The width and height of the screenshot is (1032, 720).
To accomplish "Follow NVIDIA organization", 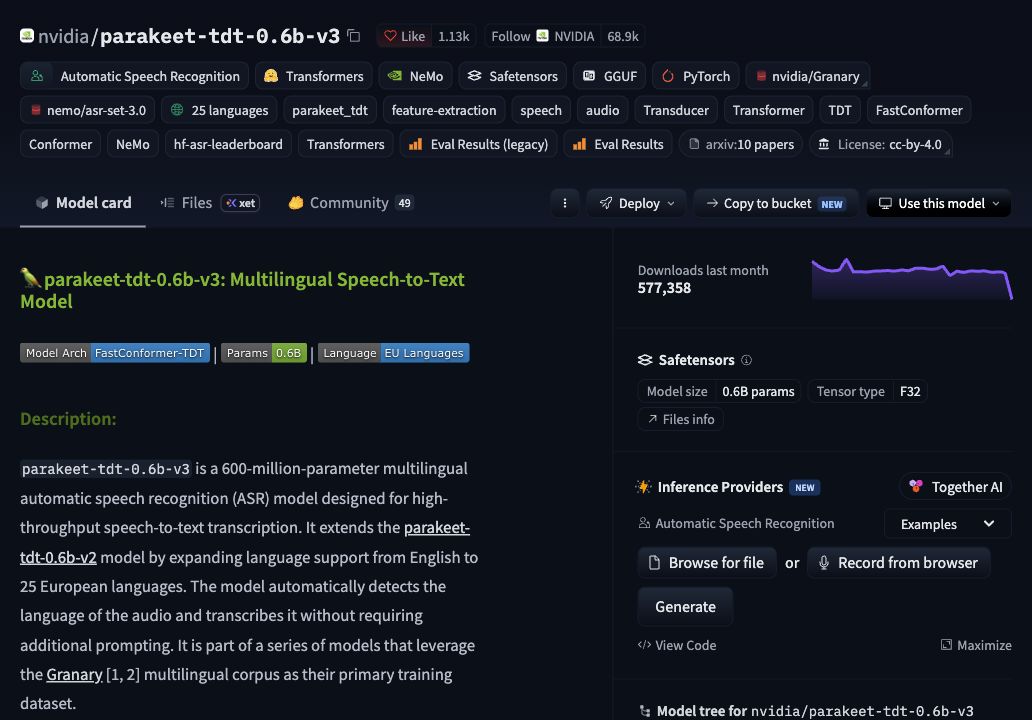I will 542,36.
